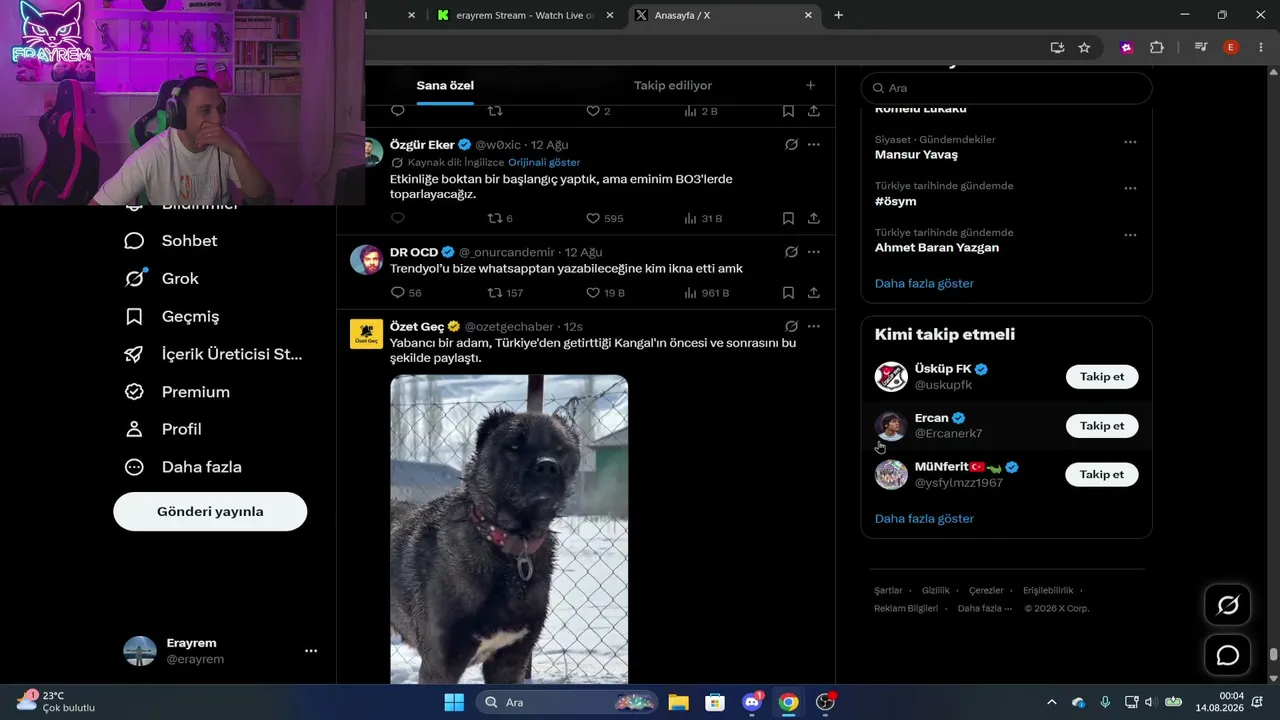1280x720 pixels.
Task: Share the DR OCD post
Action: [814, 293]
